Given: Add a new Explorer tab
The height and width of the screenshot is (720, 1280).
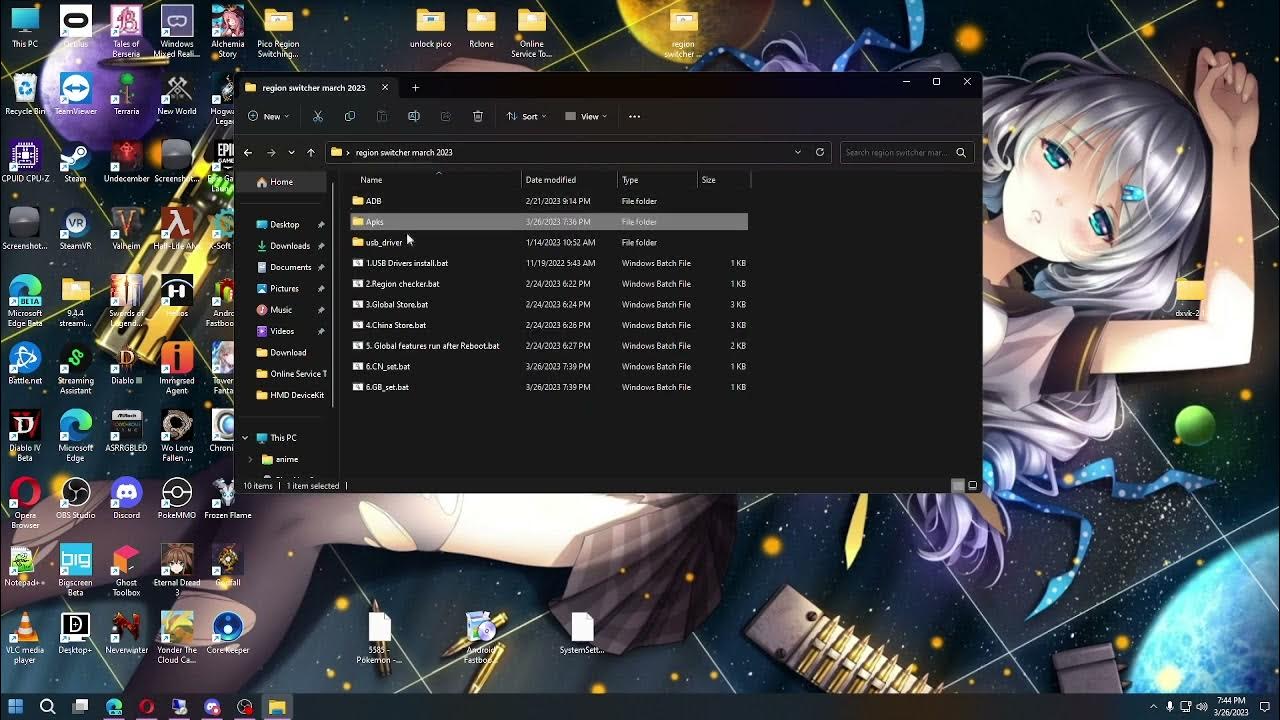Looking at the screenshot, I should [x=415, y=87].
